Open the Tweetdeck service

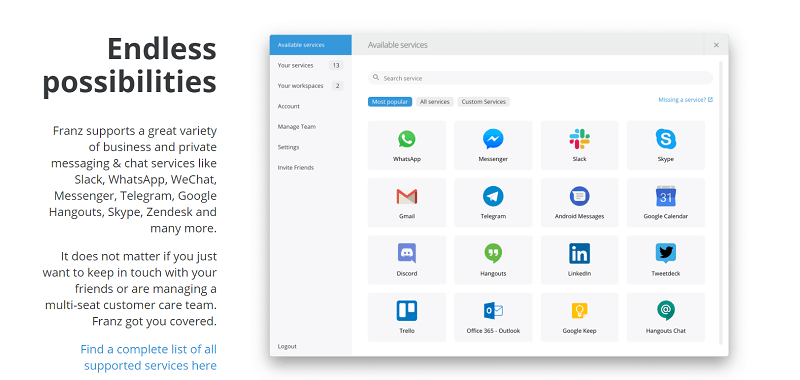666,260
